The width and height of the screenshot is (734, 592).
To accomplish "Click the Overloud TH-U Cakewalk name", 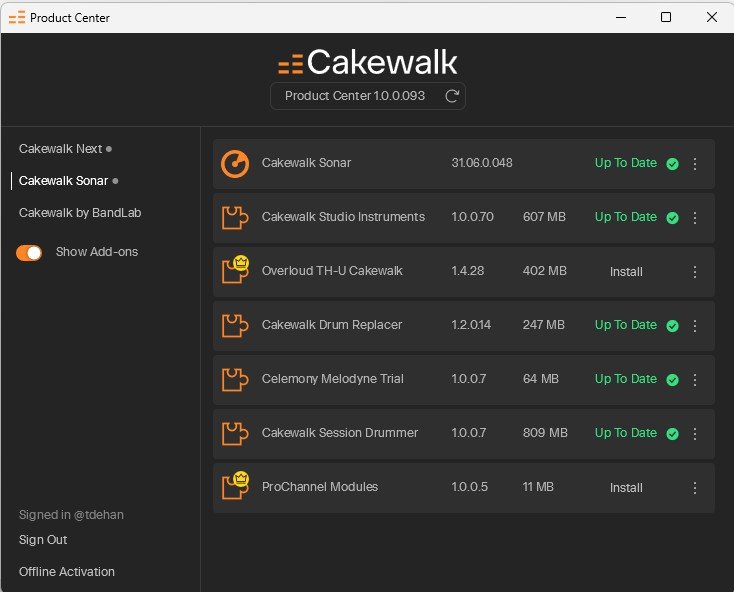I will point(332,271).
